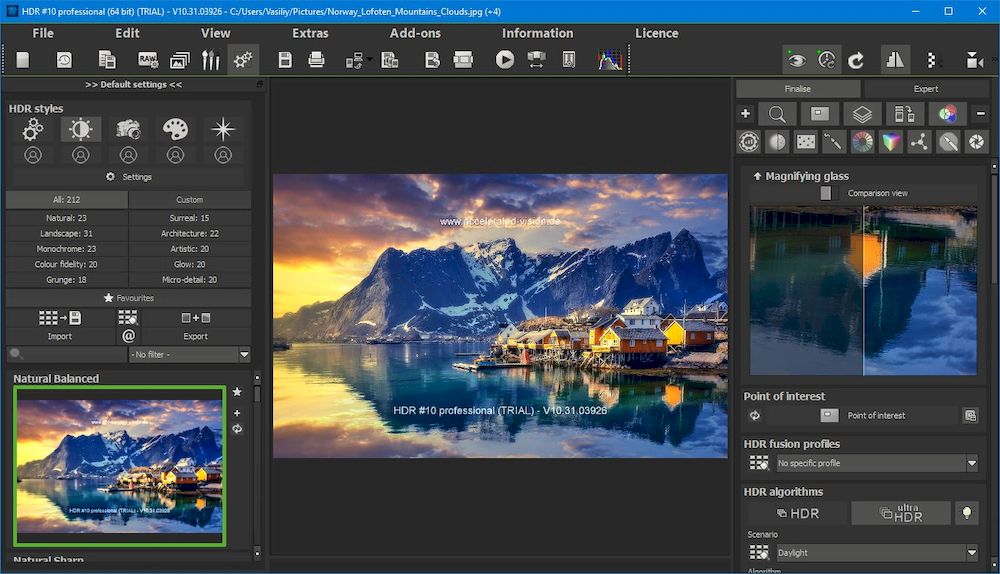Select the Natural Balanced preset thumbnail
This screenshot has height=574, width=1000.
point(120,466)
